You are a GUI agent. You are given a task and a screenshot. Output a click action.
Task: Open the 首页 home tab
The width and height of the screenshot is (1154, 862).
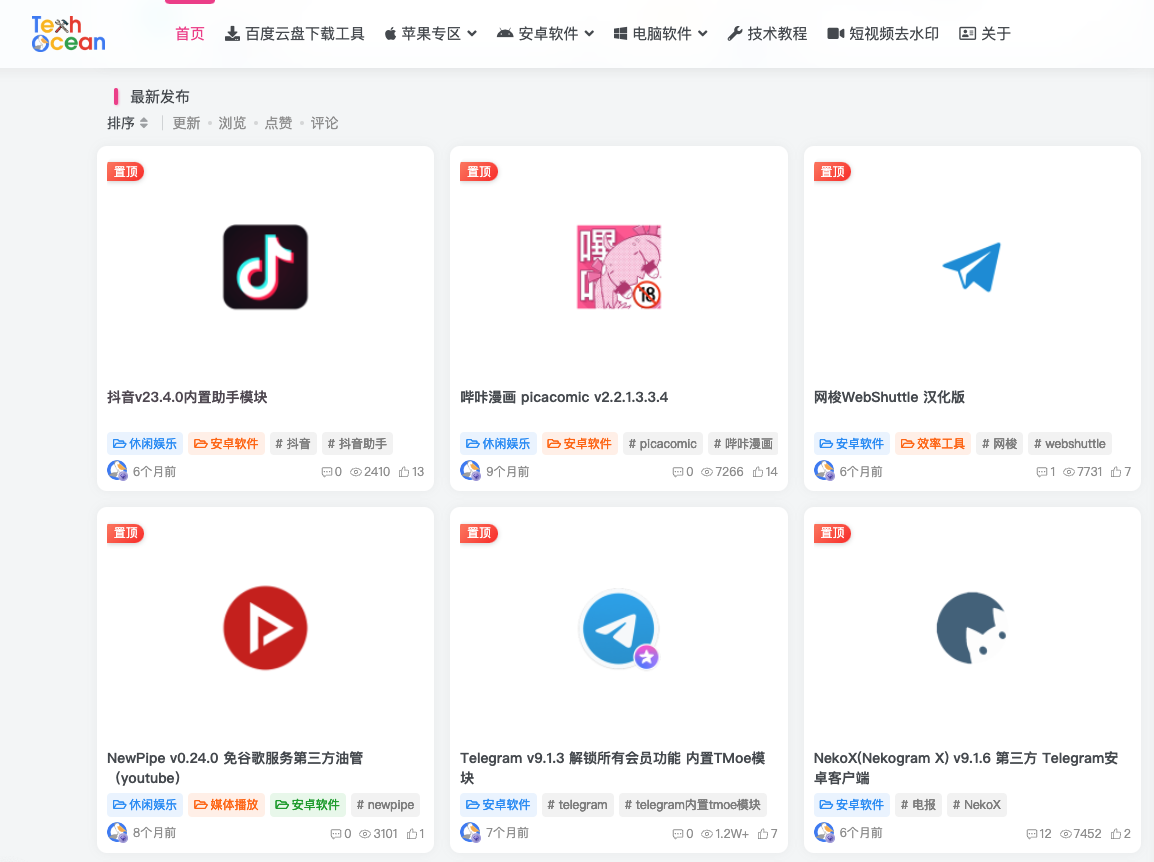coord(190,34)
